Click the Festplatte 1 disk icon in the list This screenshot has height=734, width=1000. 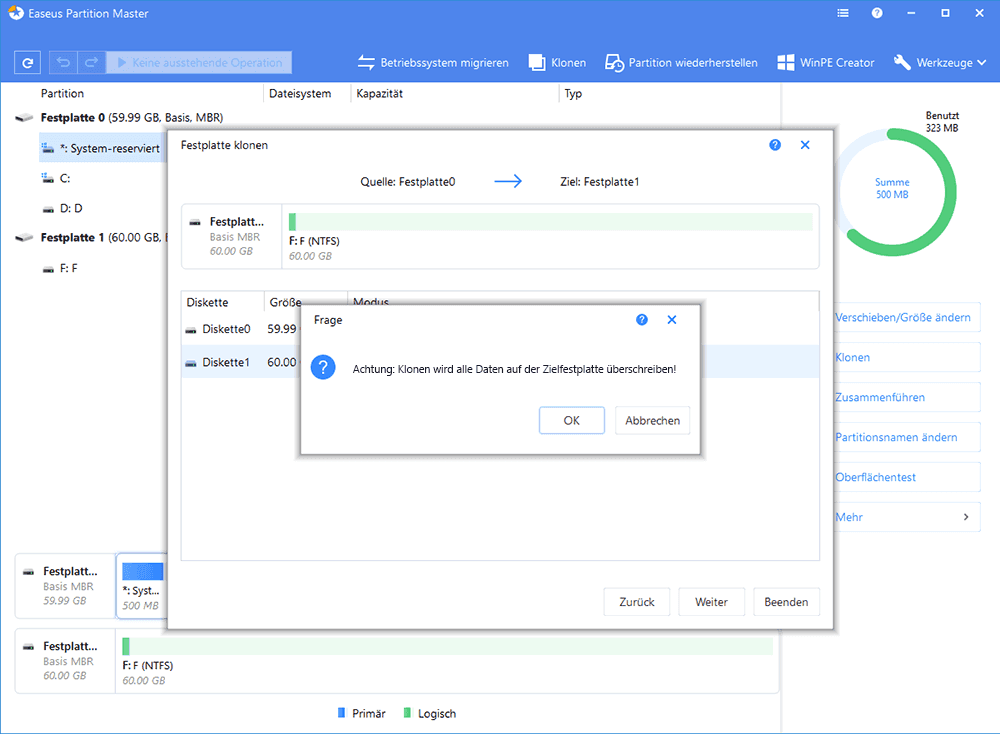tap(24, 238)
